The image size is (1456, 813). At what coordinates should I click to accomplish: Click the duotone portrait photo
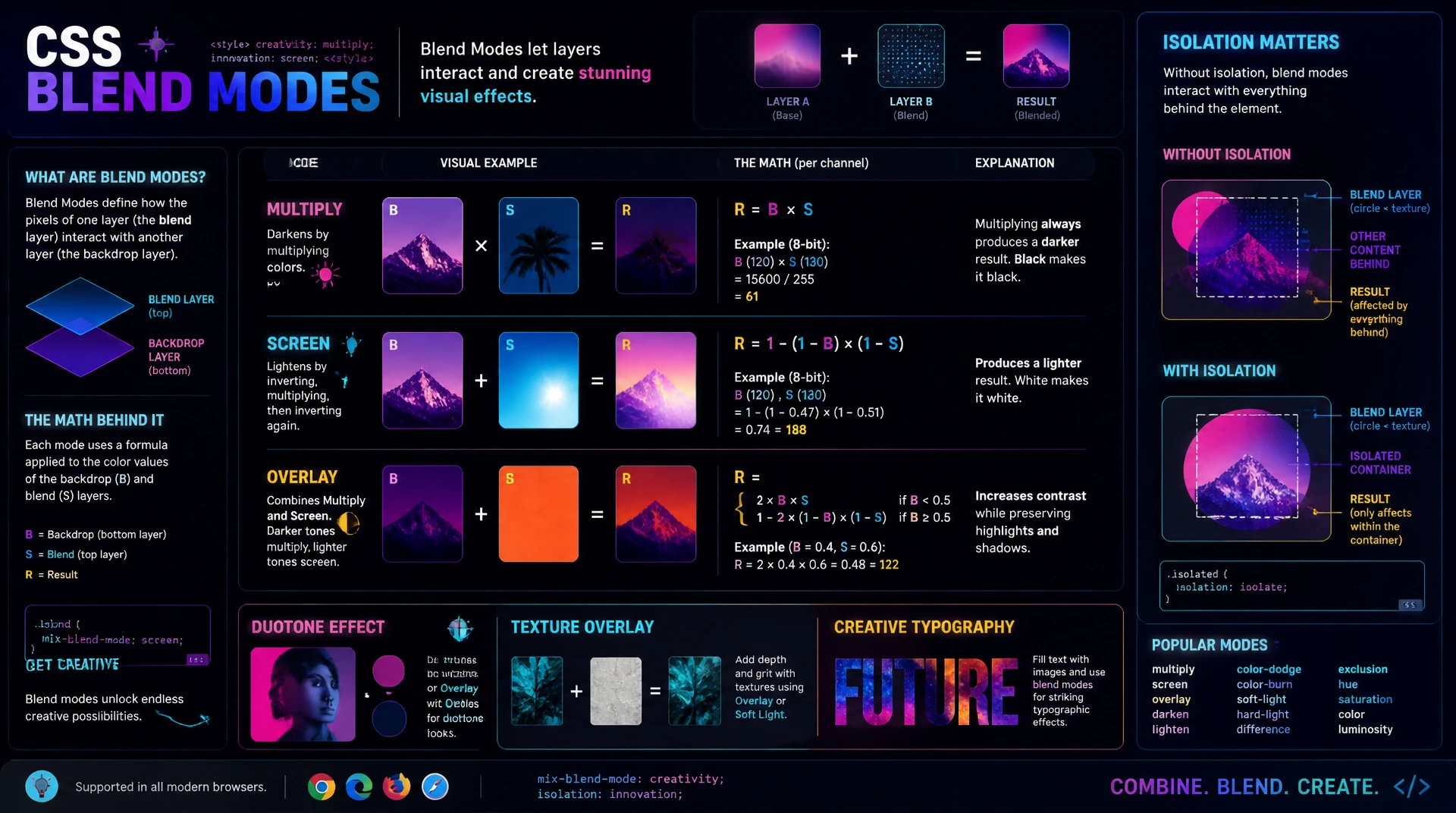[303, 694]
